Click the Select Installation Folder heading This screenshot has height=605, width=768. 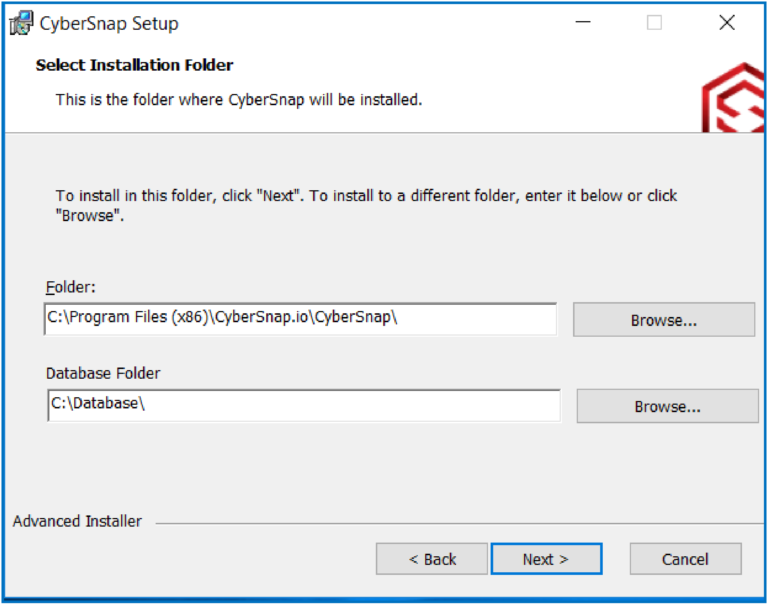click(x=134, y=65)
